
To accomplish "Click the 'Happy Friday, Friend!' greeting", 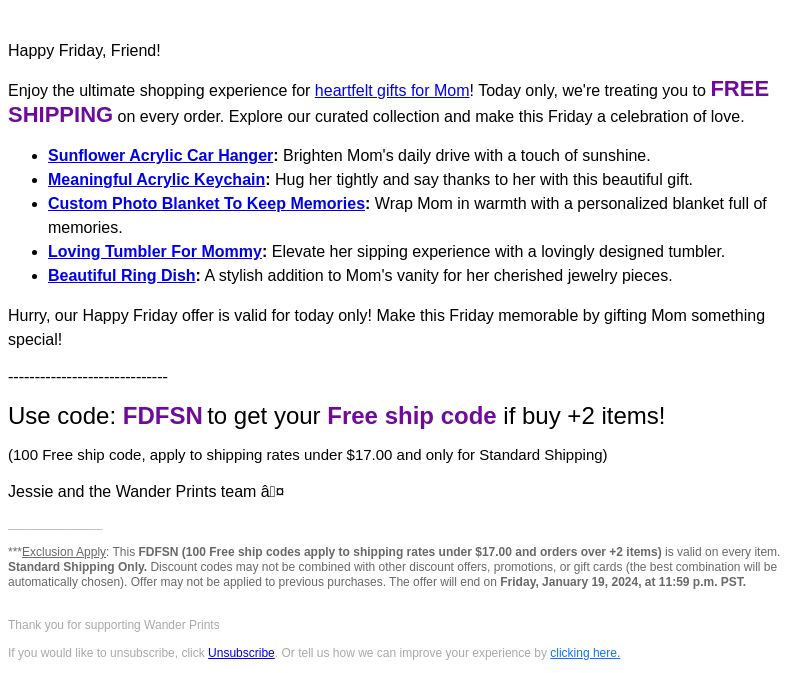I will click(84, 51).
